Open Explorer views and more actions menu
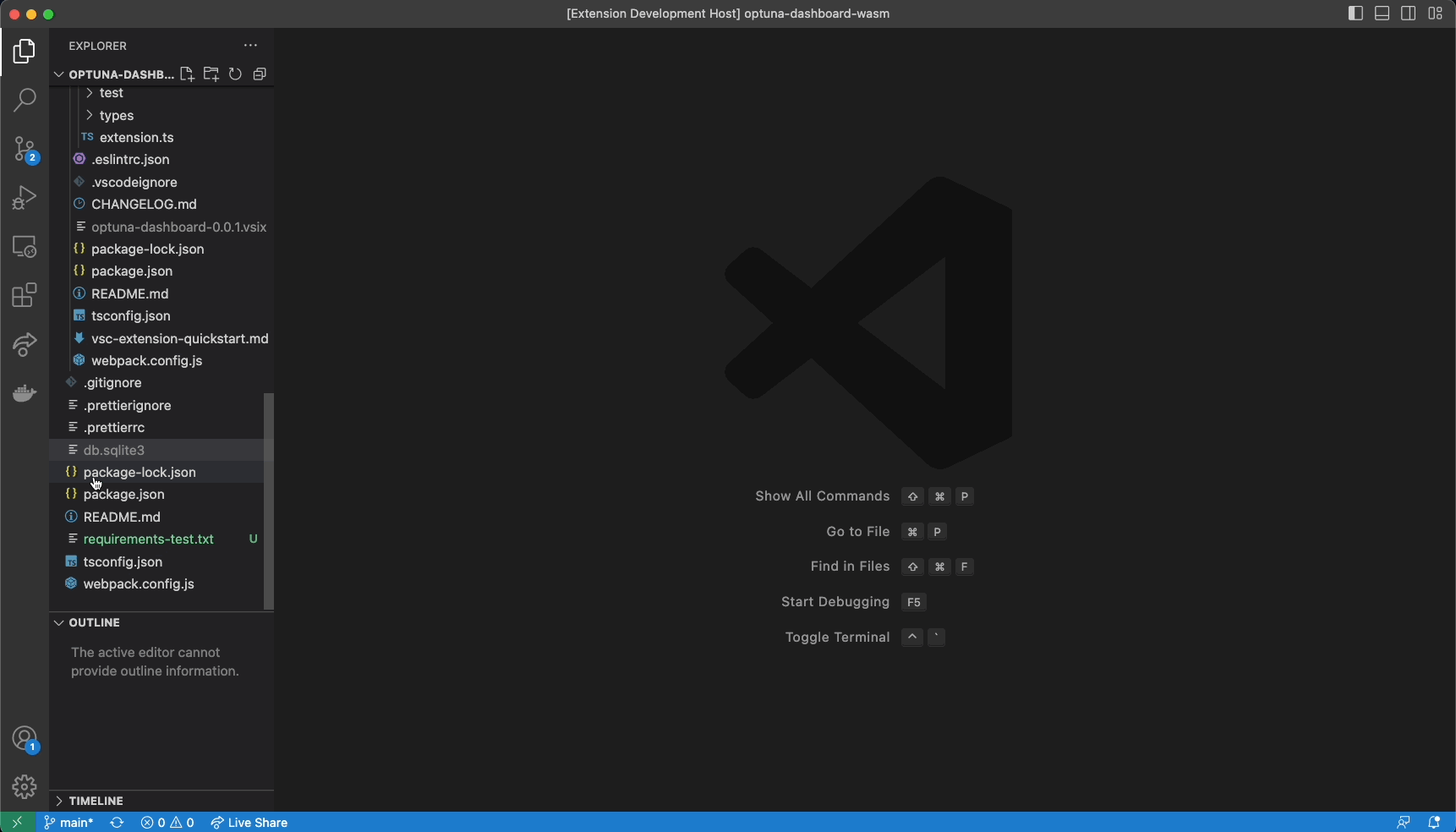 coord(250,46)
